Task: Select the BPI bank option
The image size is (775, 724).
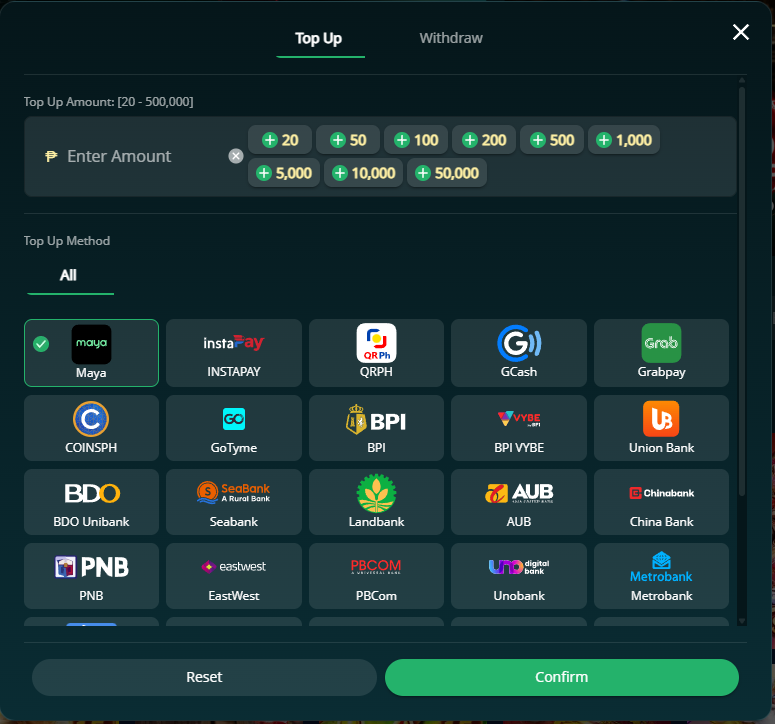Action: tap(376, 428)
